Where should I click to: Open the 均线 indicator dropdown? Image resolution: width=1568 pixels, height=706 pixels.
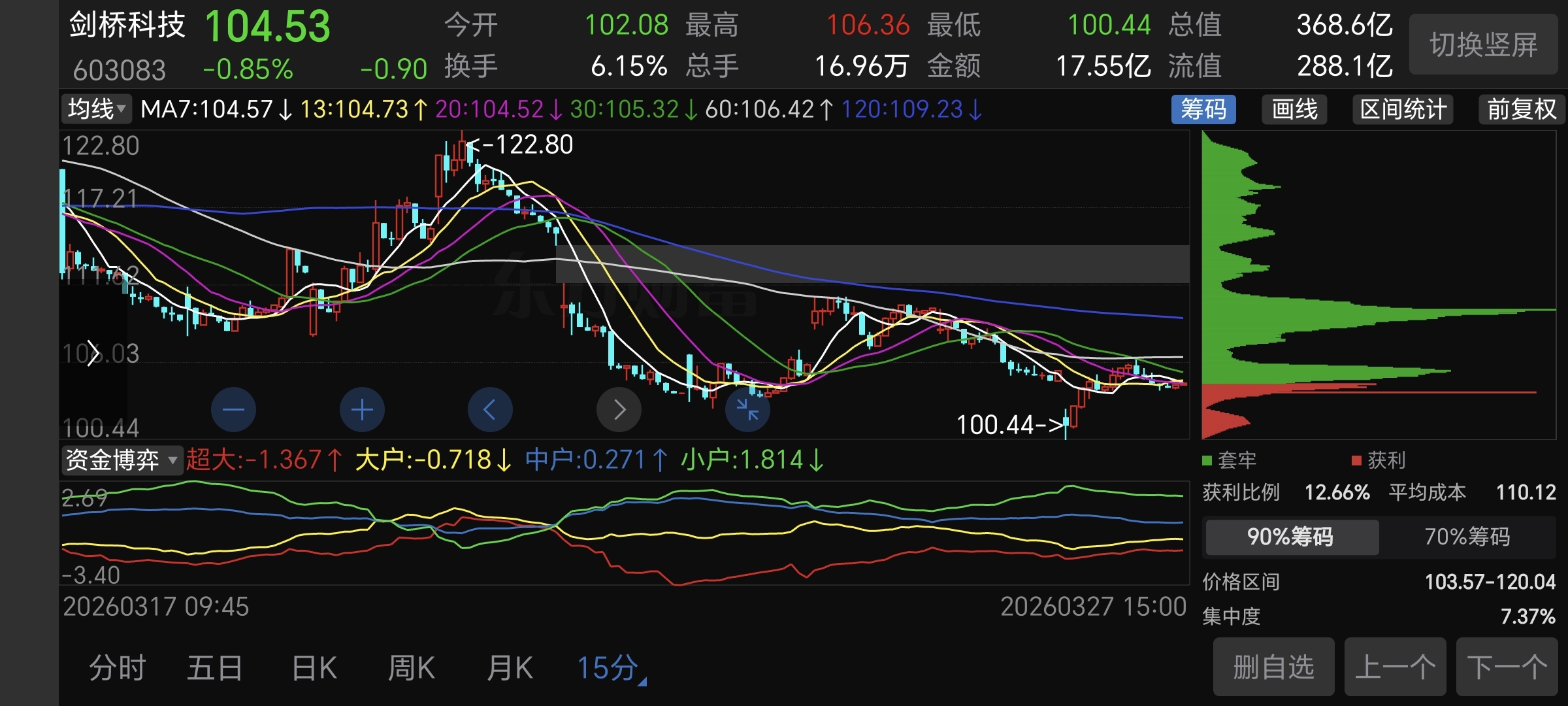pos(97,109)
